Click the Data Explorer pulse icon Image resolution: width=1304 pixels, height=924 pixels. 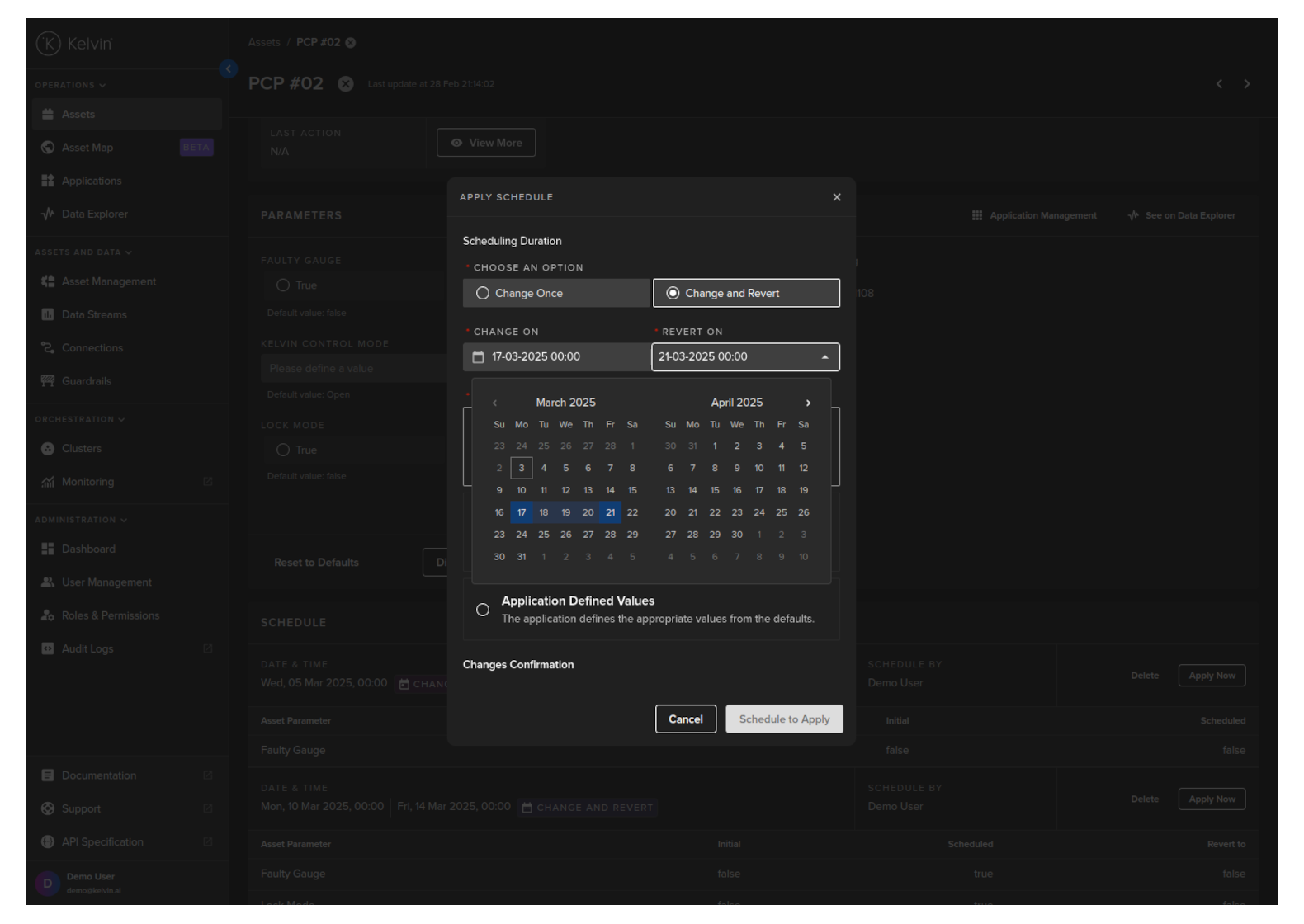pyautogui.click(x=48, y=214)
